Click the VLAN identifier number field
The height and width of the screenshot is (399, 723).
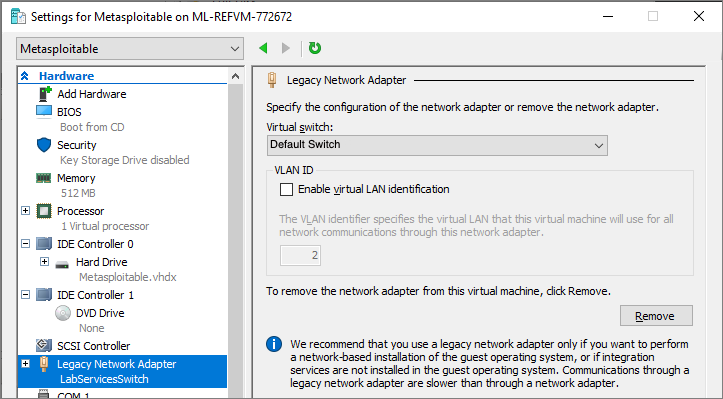point(300,256)
